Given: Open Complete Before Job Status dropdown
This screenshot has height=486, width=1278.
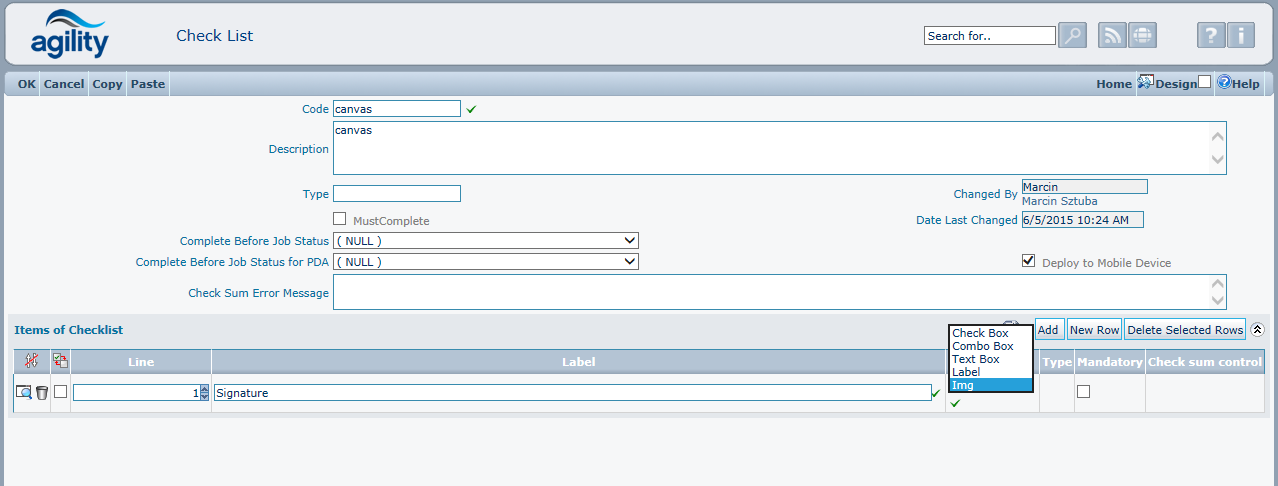Looking at the screenshot, I should (486, 241).
